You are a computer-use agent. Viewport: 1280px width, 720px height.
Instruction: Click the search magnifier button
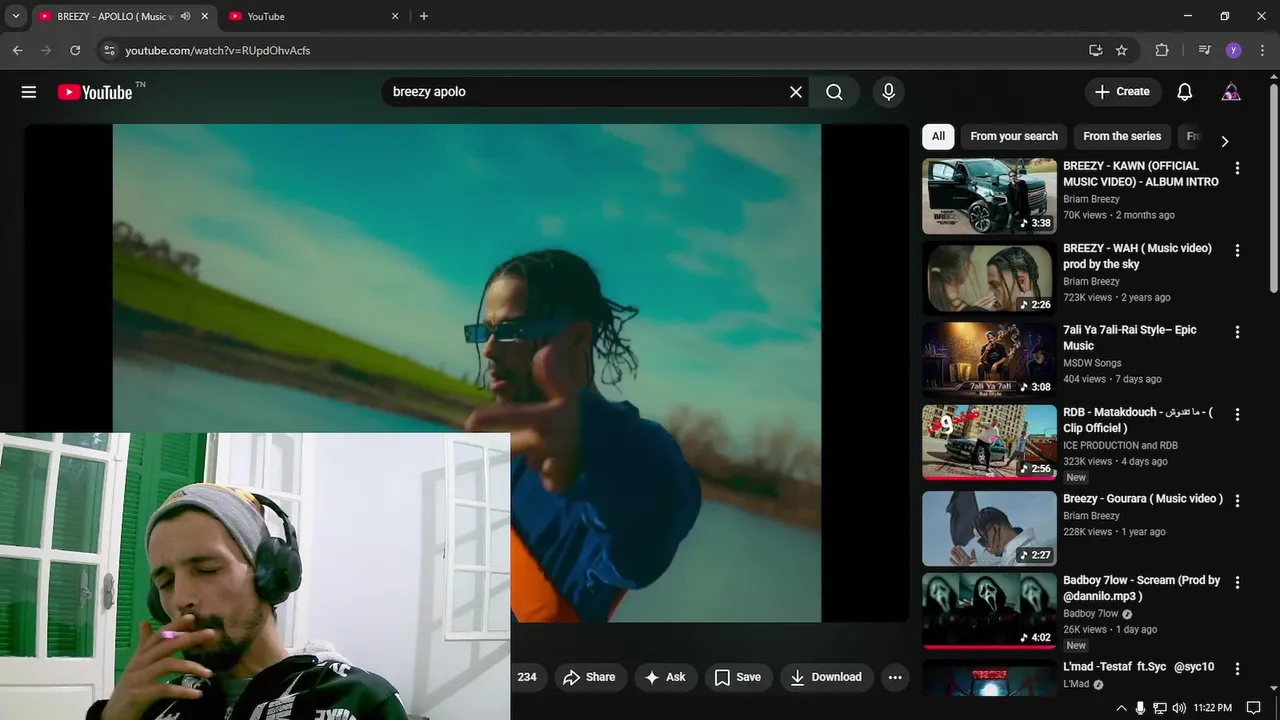coord(835,92)
